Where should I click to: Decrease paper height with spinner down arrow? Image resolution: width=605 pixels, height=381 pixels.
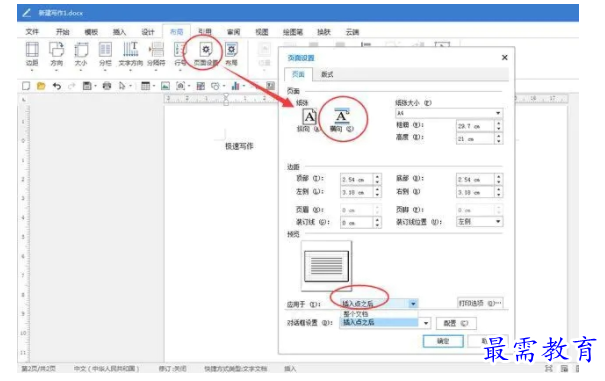click(499, 141)
